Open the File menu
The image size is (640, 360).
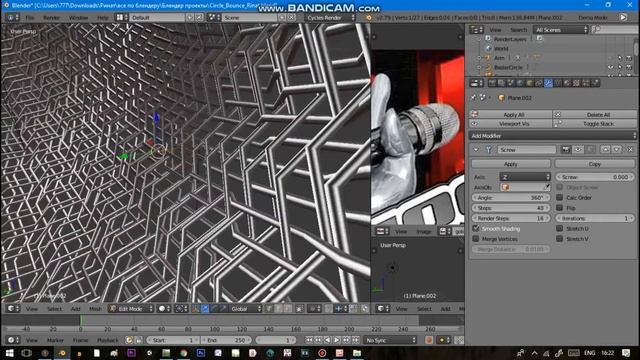pos(30,18)
